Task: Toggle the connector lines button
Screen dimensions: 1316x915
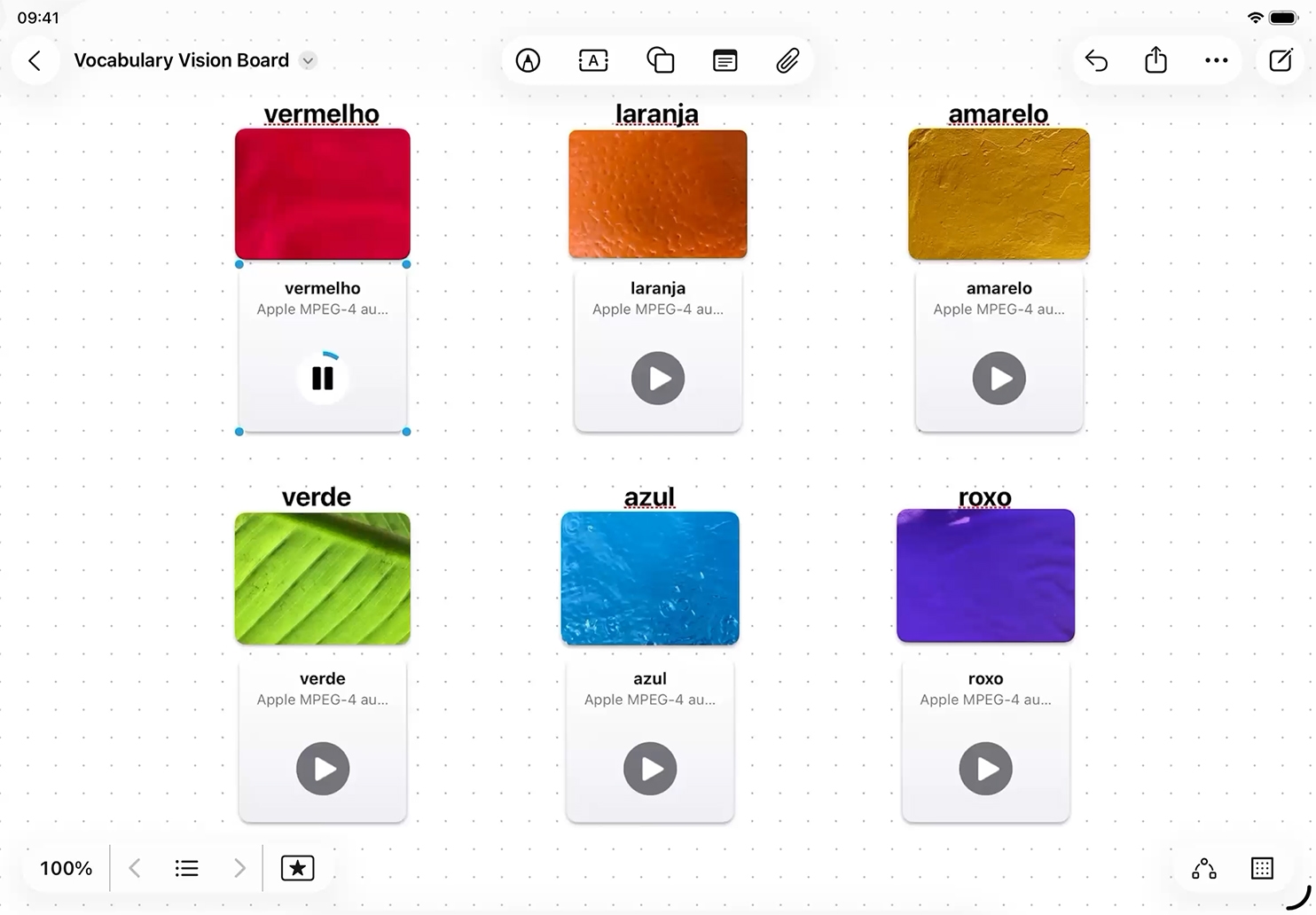Action: click(1203, 868)
